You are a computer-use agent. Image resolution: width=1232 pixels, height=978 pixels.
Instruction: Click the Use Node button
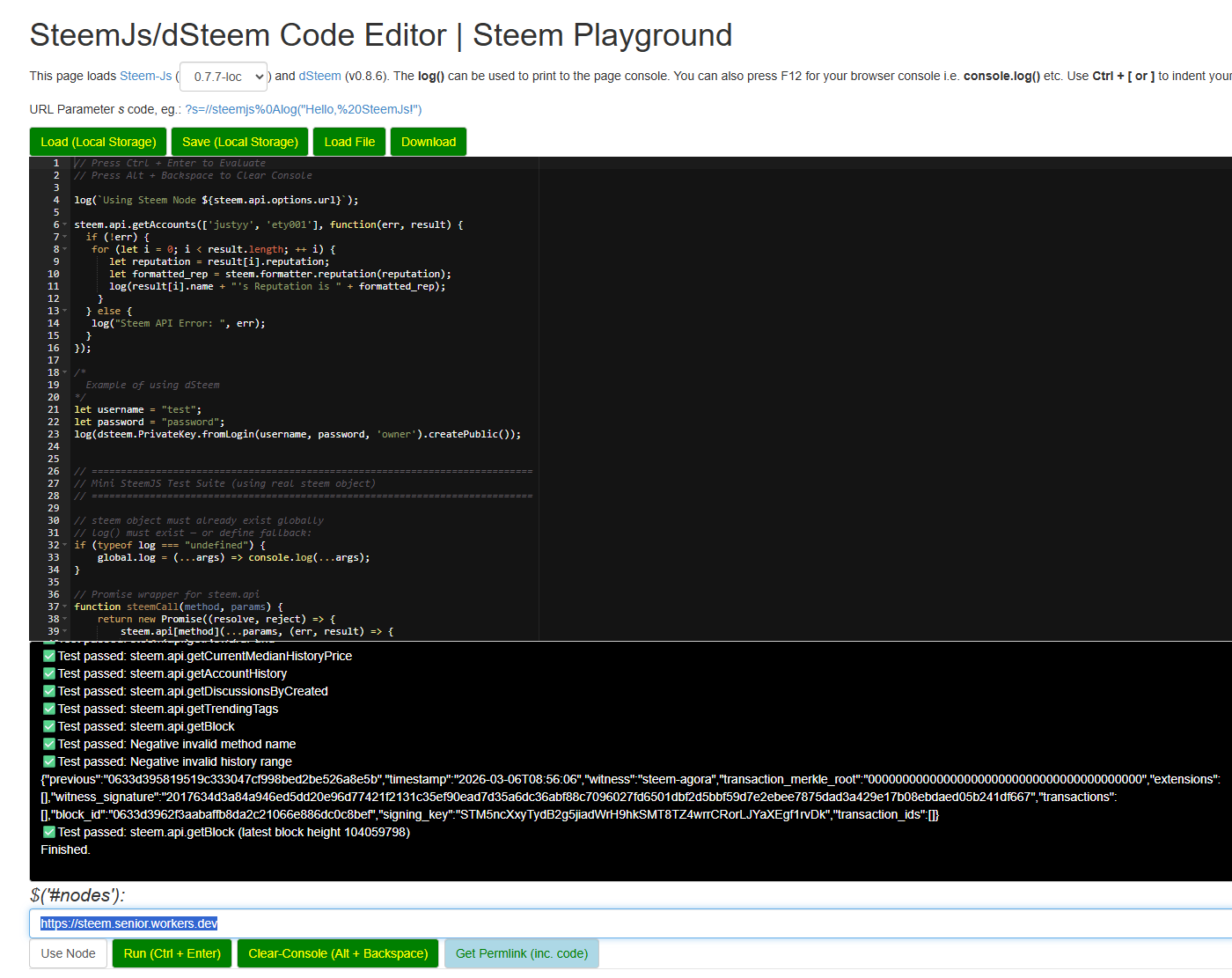point(69,953)
